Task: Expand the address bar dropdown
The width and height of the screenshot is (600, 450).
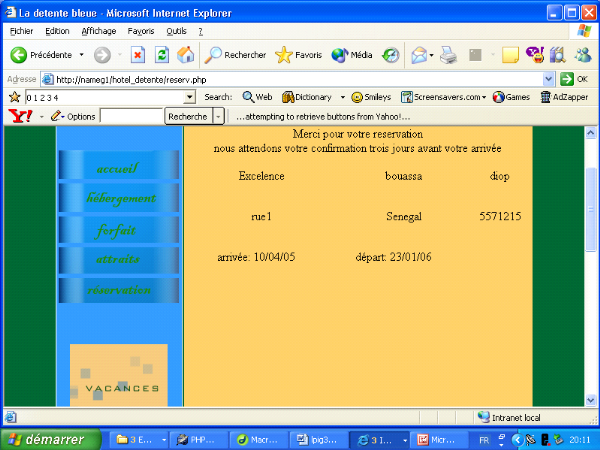Action: coord(548,79)
